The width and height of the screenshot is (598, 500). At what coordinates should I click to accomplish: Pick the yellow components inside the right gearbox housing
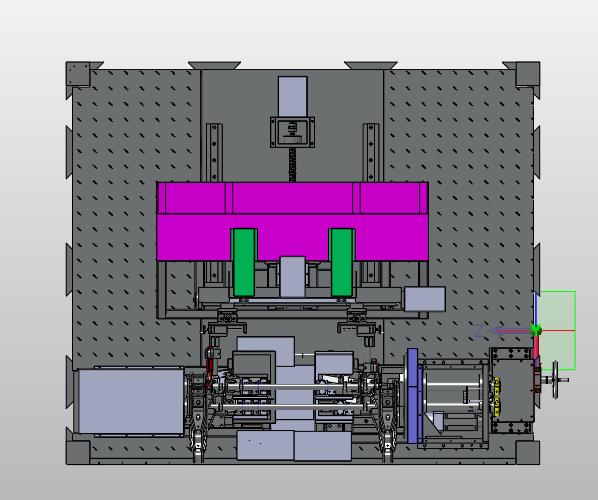tap(497, 397)
